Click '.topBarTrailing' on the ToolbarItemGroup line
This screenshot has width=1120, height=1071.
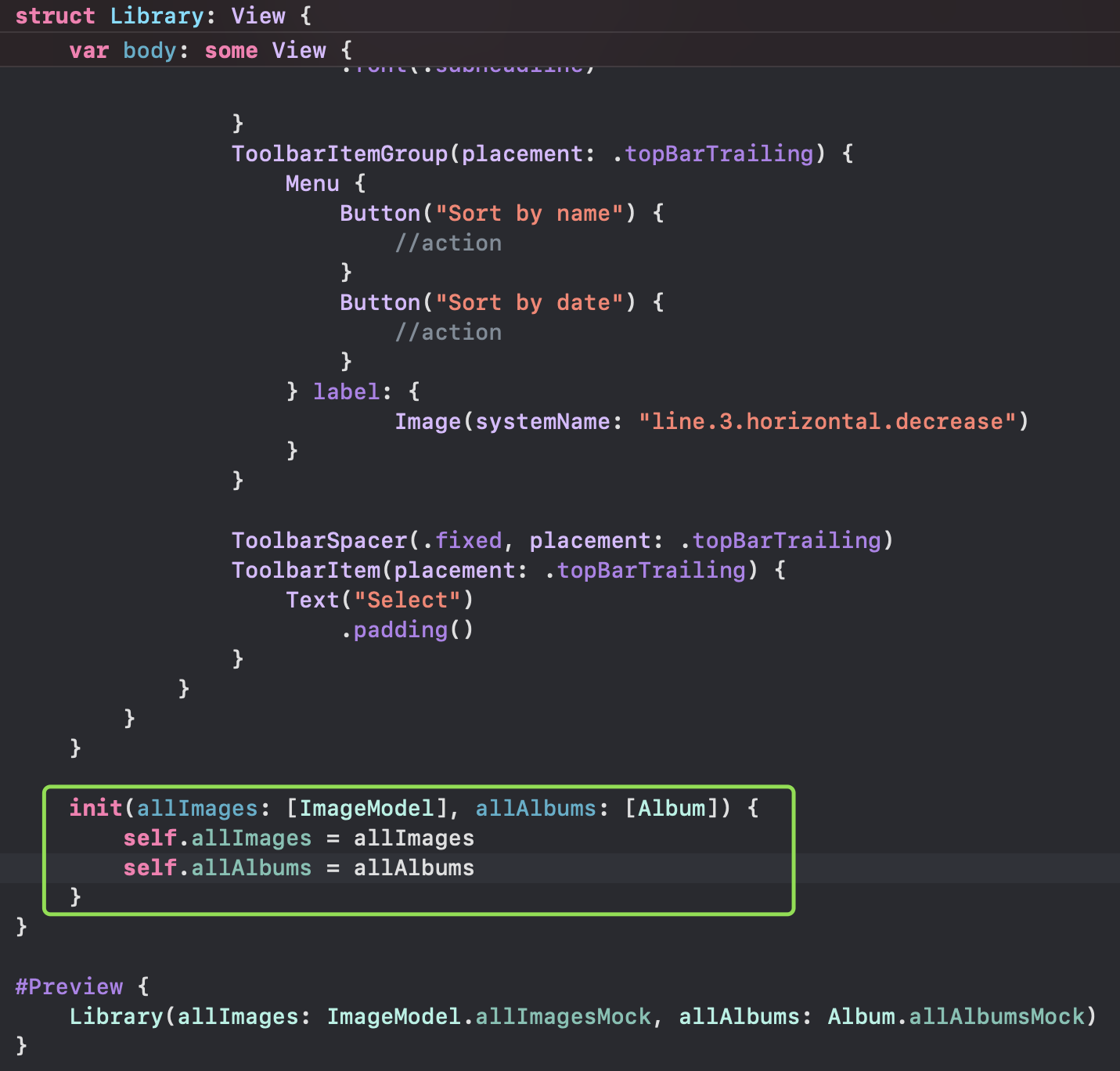click(x=713, y=153)
